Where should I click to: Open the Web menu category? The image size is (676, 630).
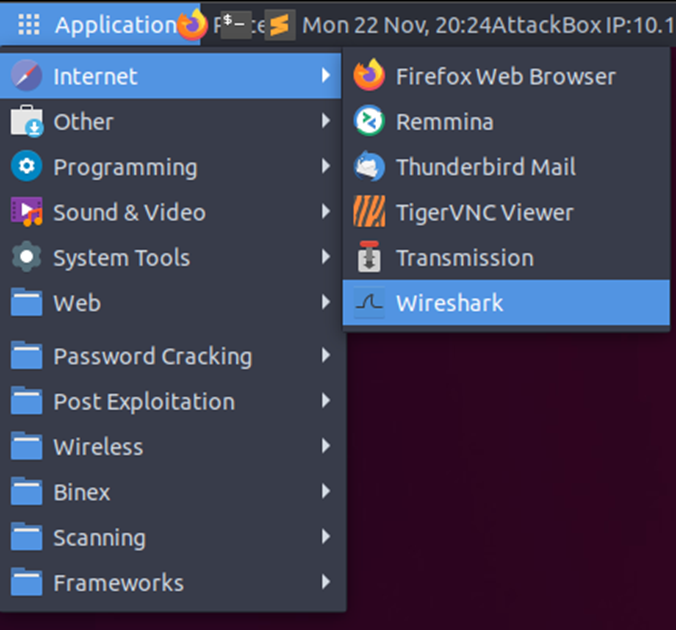tap(171, 302)
